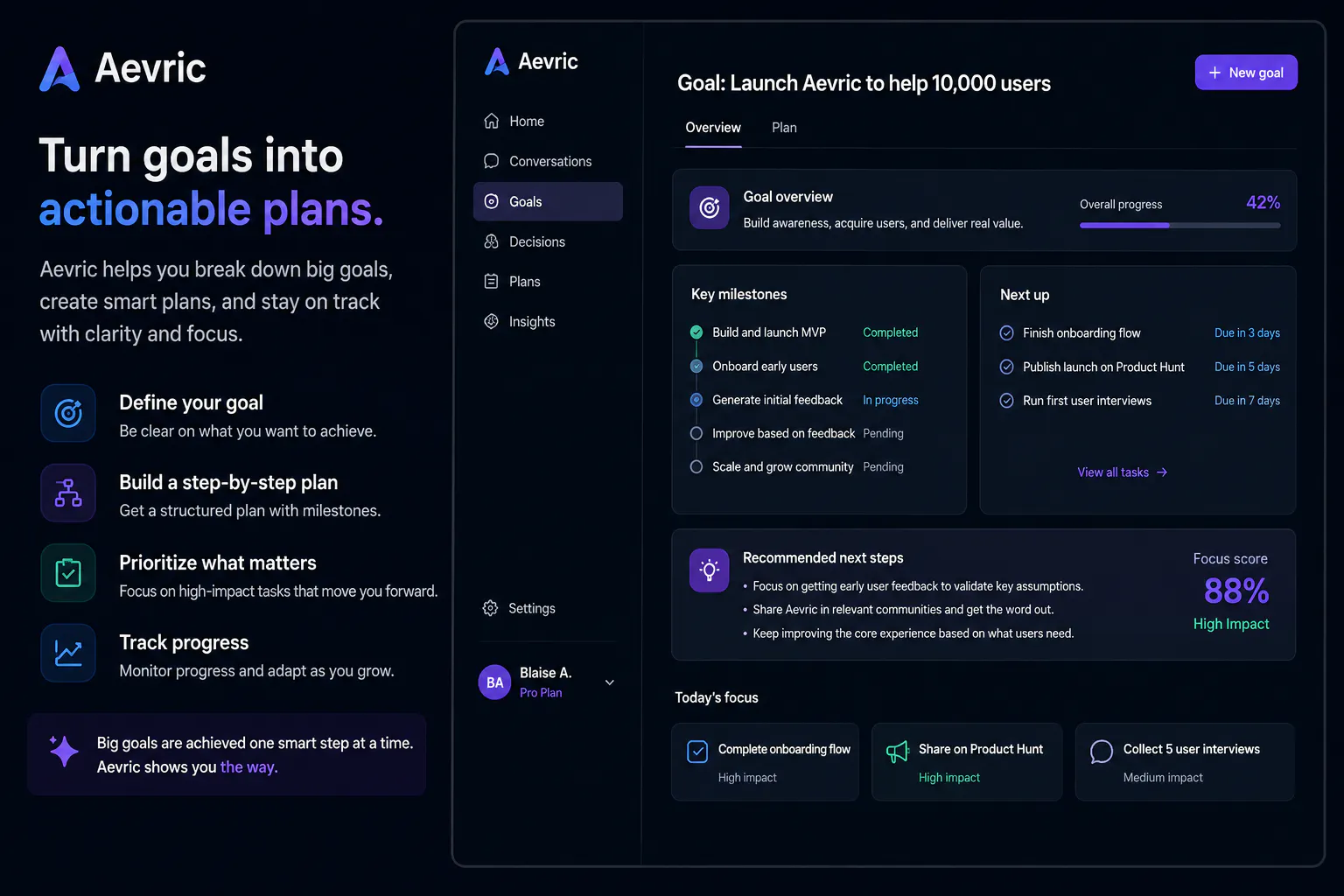Open the Share on Product Hunt focus card
The width and height of the screenshot is (1344, 896).
[x=967, y=762]
